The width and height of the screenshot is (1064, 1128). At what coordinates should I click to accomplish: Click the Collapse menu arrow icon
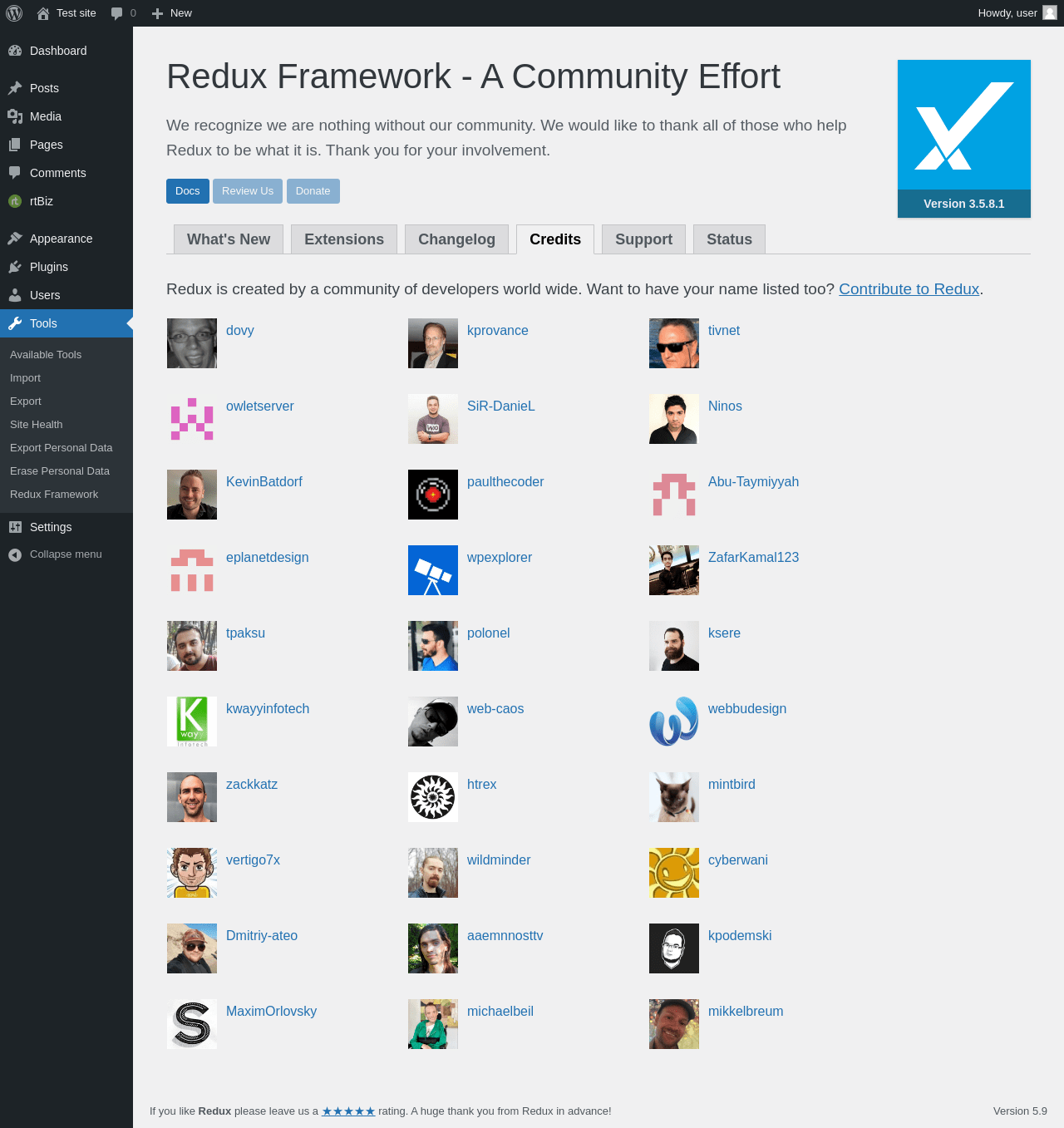pos(15,554)
